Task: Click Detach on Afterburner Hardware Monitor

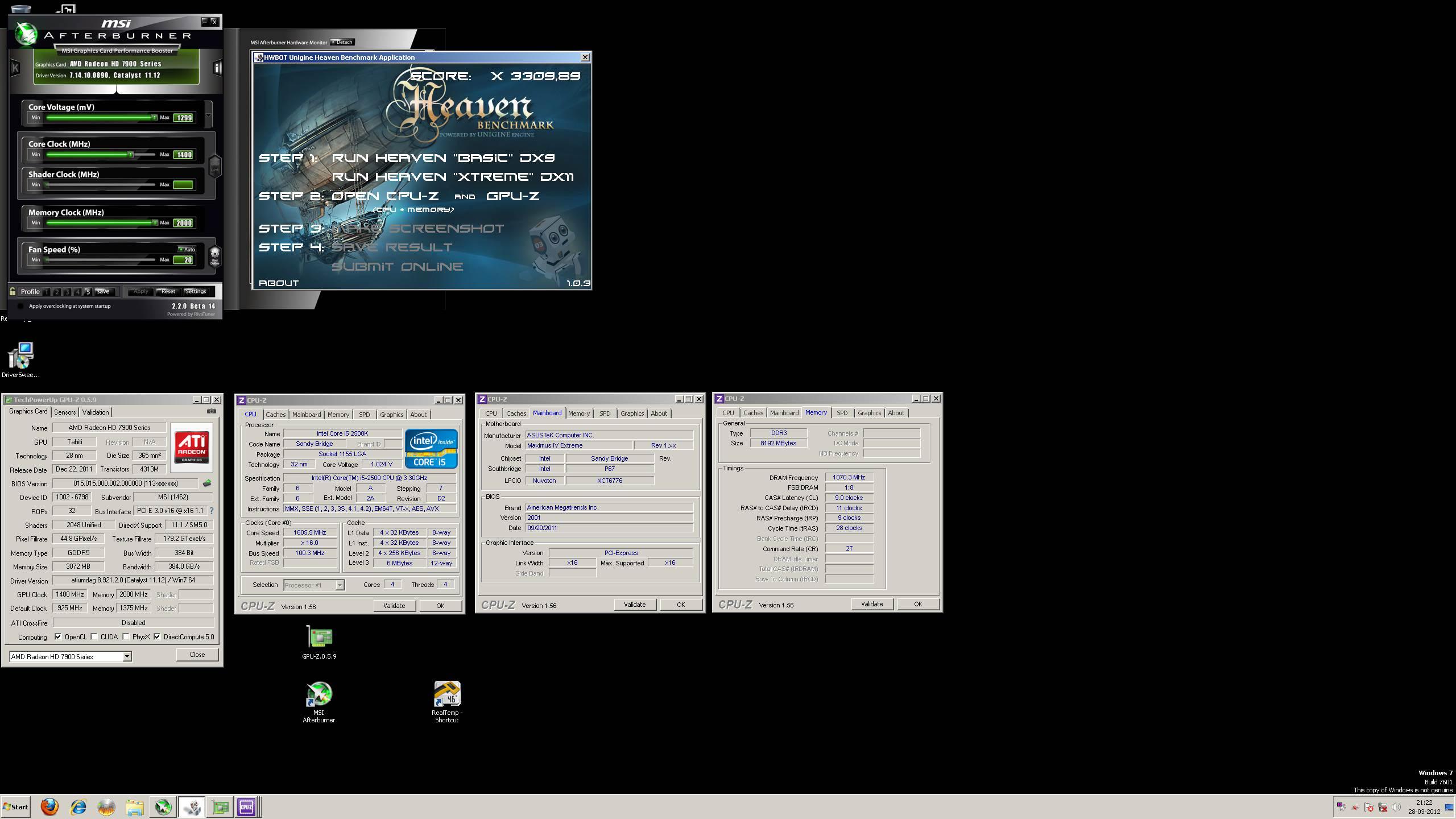Action: click(x=342, y=42)
